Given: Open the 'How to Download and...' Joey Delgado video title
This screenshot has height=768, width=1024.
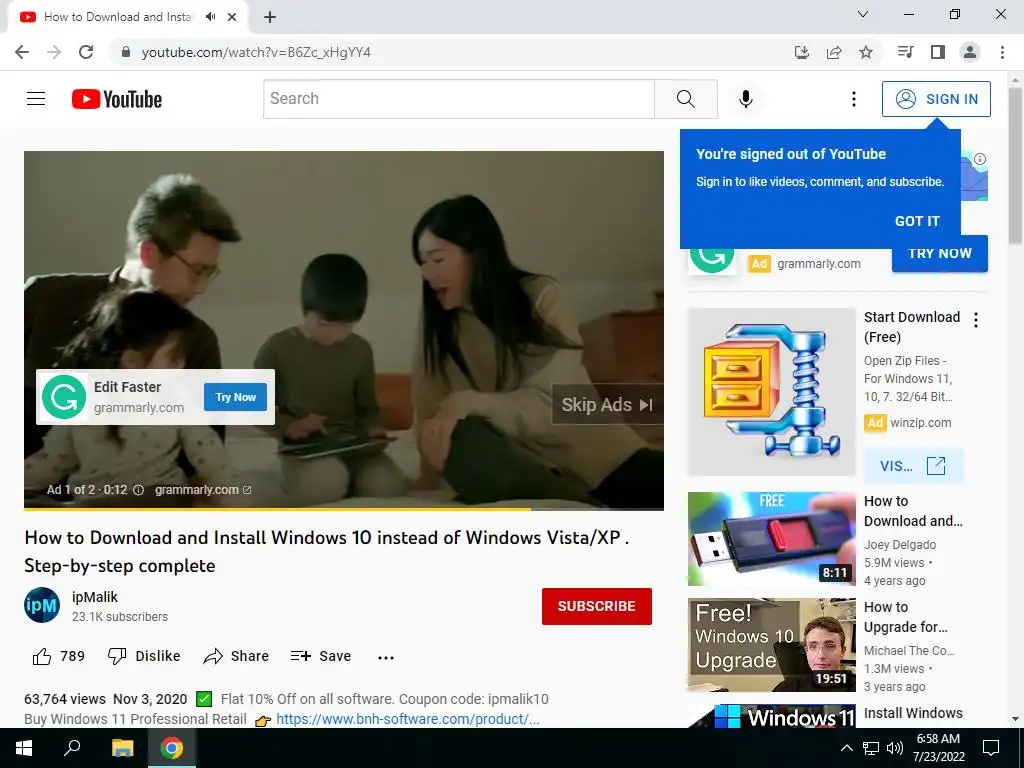Looking at the screenshot, I should [x=913, y=511].
